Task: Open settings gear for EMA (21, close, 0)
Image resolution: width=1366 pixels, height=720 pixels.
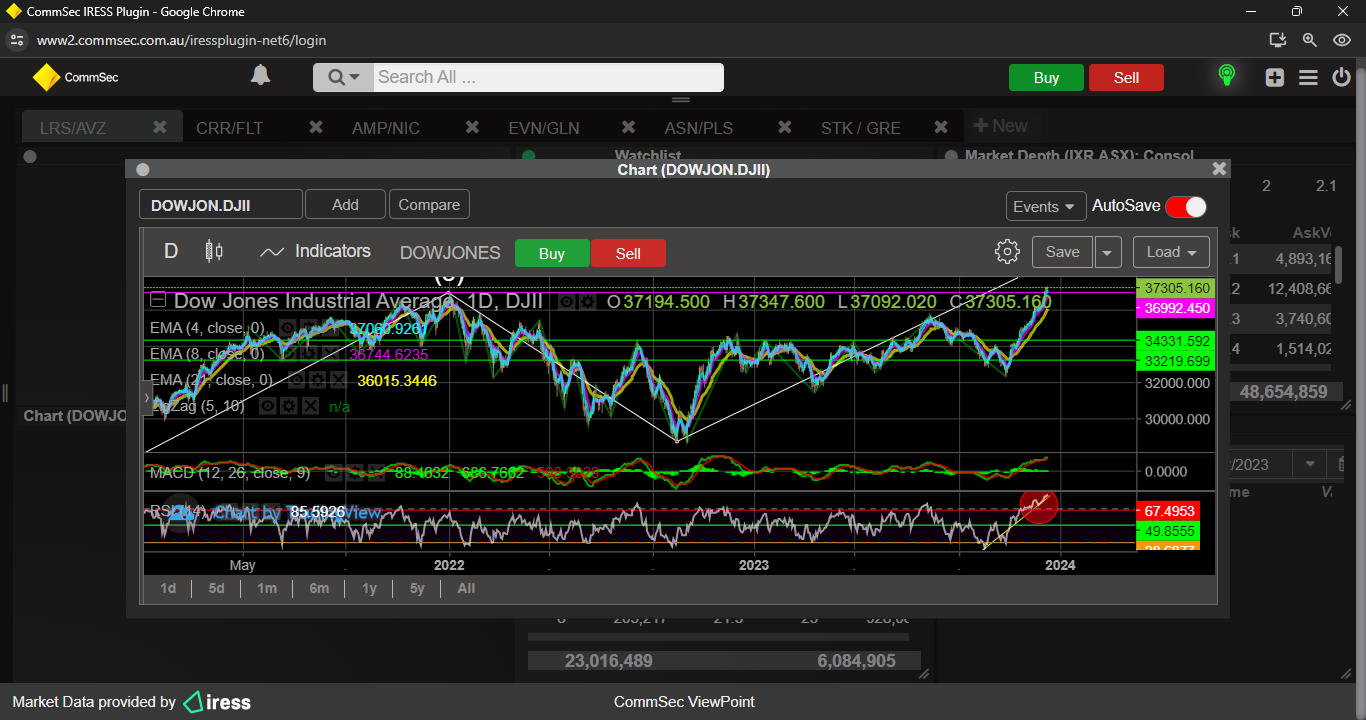Action: pyautogui.click(x=317, y=380)
